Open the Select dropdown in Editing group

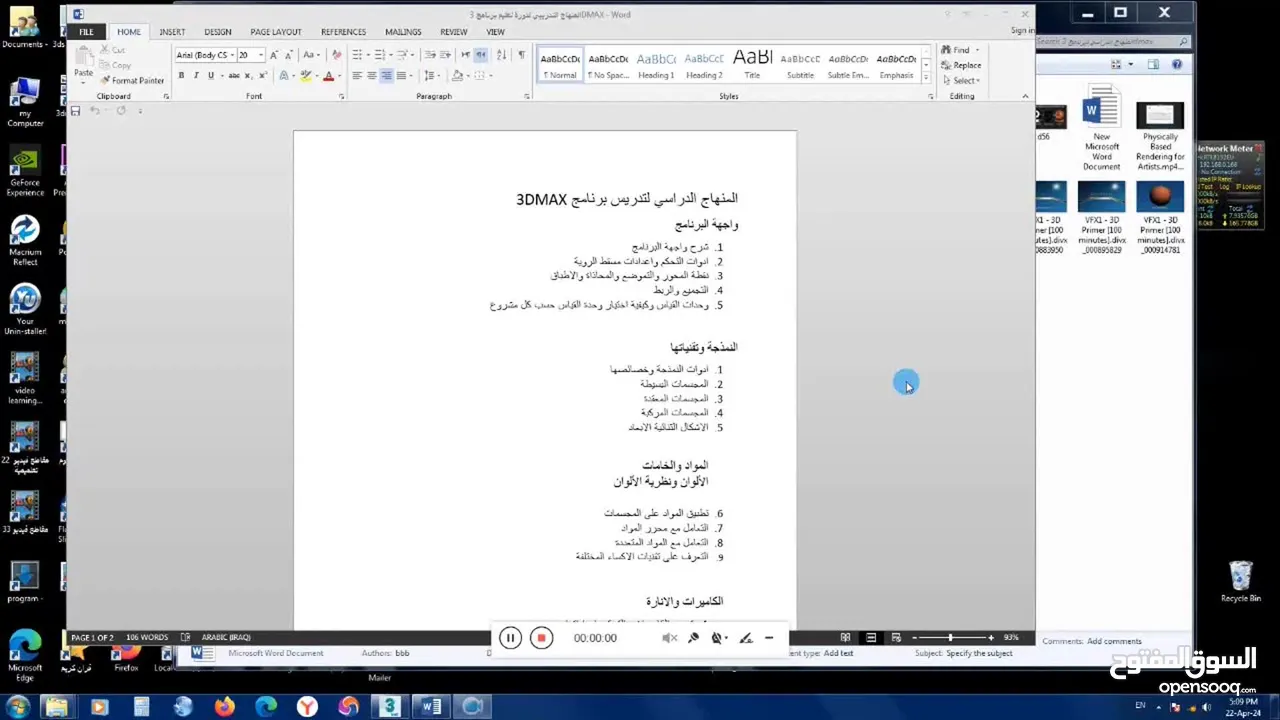[x=960, y=80]
